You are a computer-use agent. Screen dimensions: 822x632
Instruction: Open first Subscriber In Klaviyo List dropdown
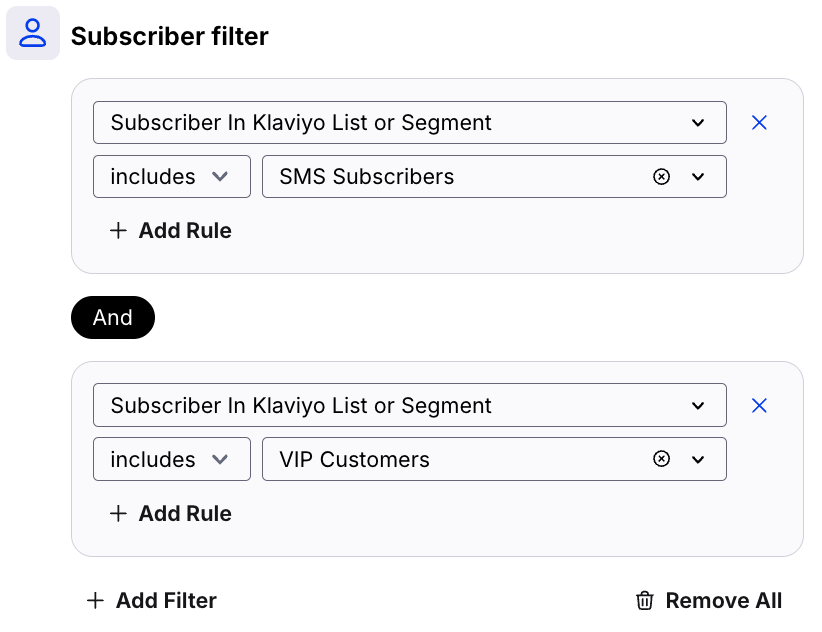(409, 122)
